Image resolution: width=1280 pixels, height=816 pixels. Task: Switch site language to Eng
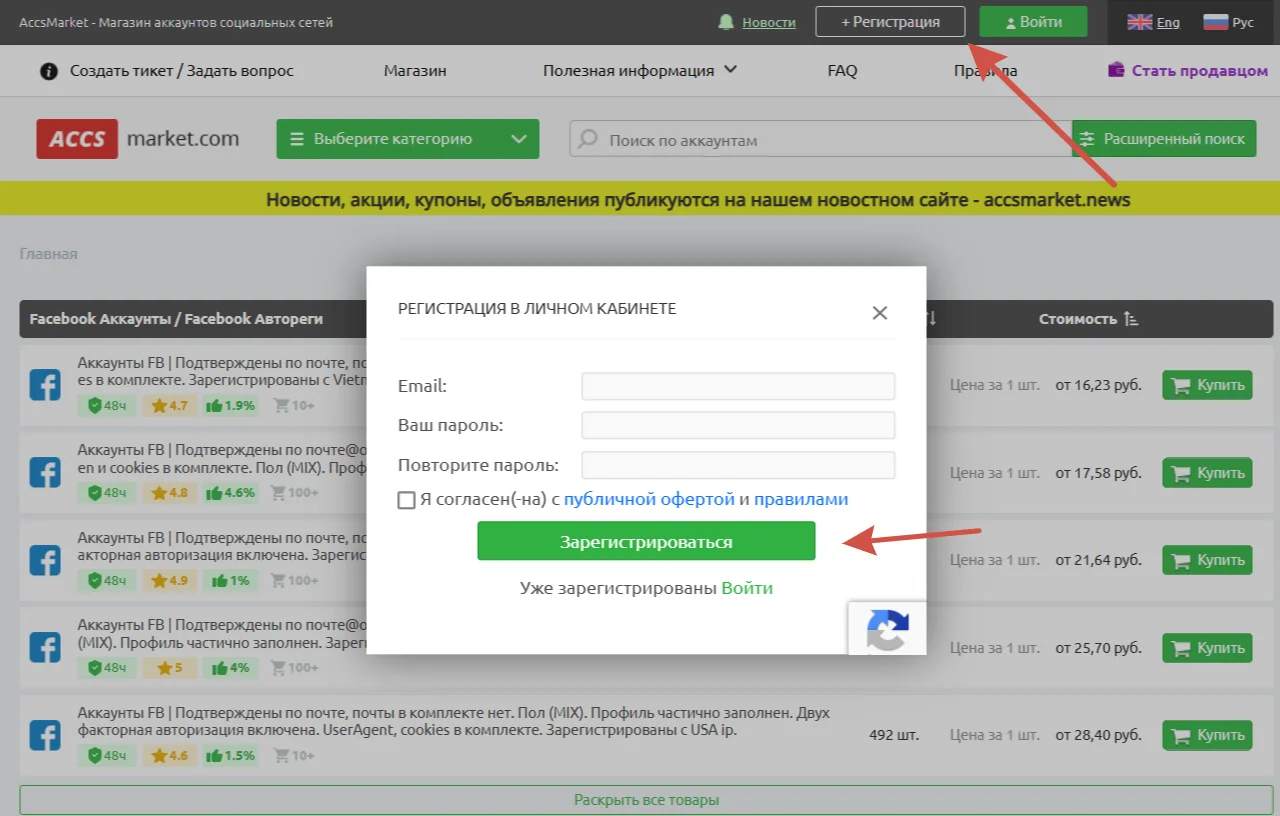(x=1154, y=22)
